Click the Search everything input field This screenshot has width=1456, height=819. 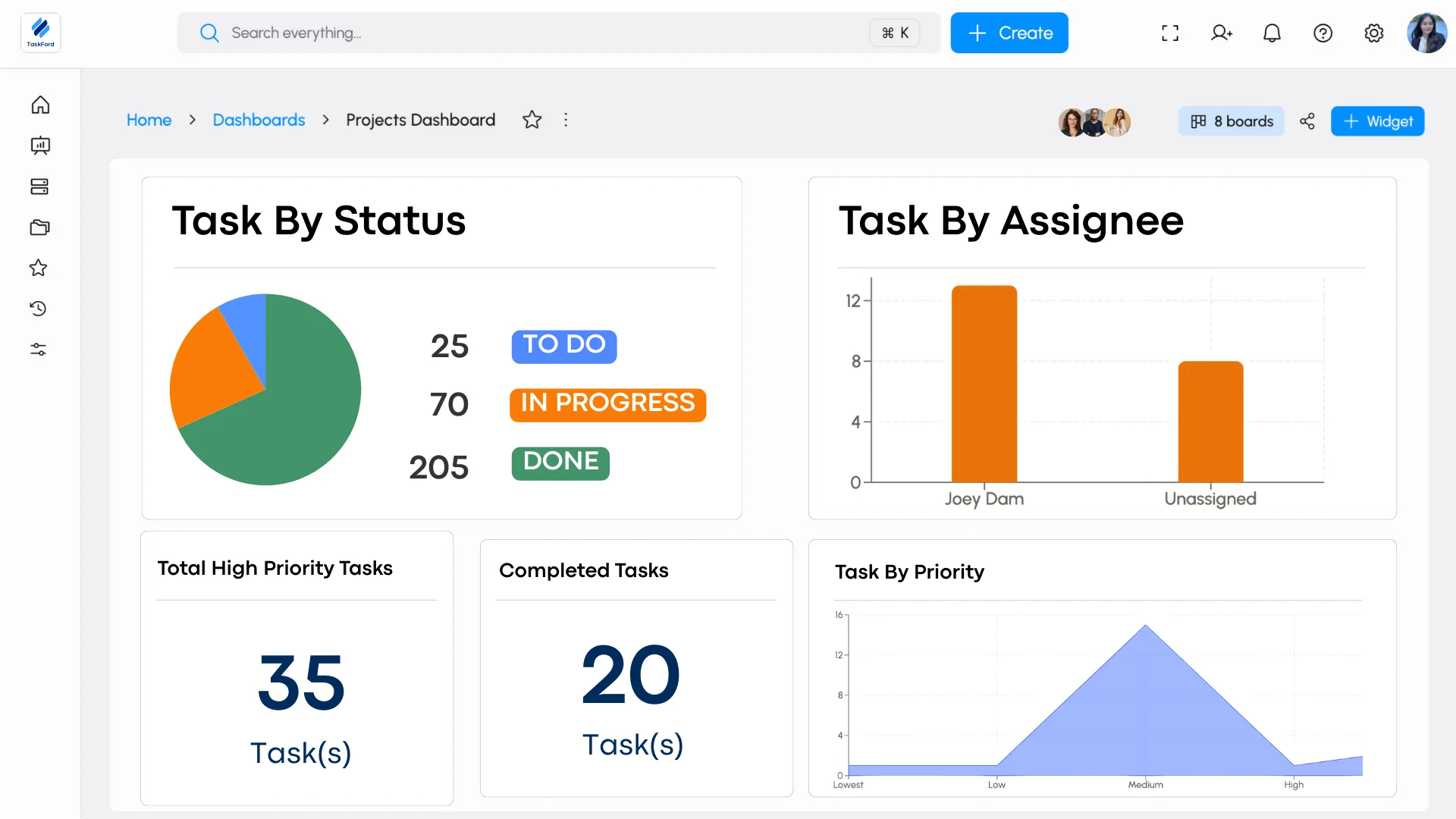[x=531, y=33]
